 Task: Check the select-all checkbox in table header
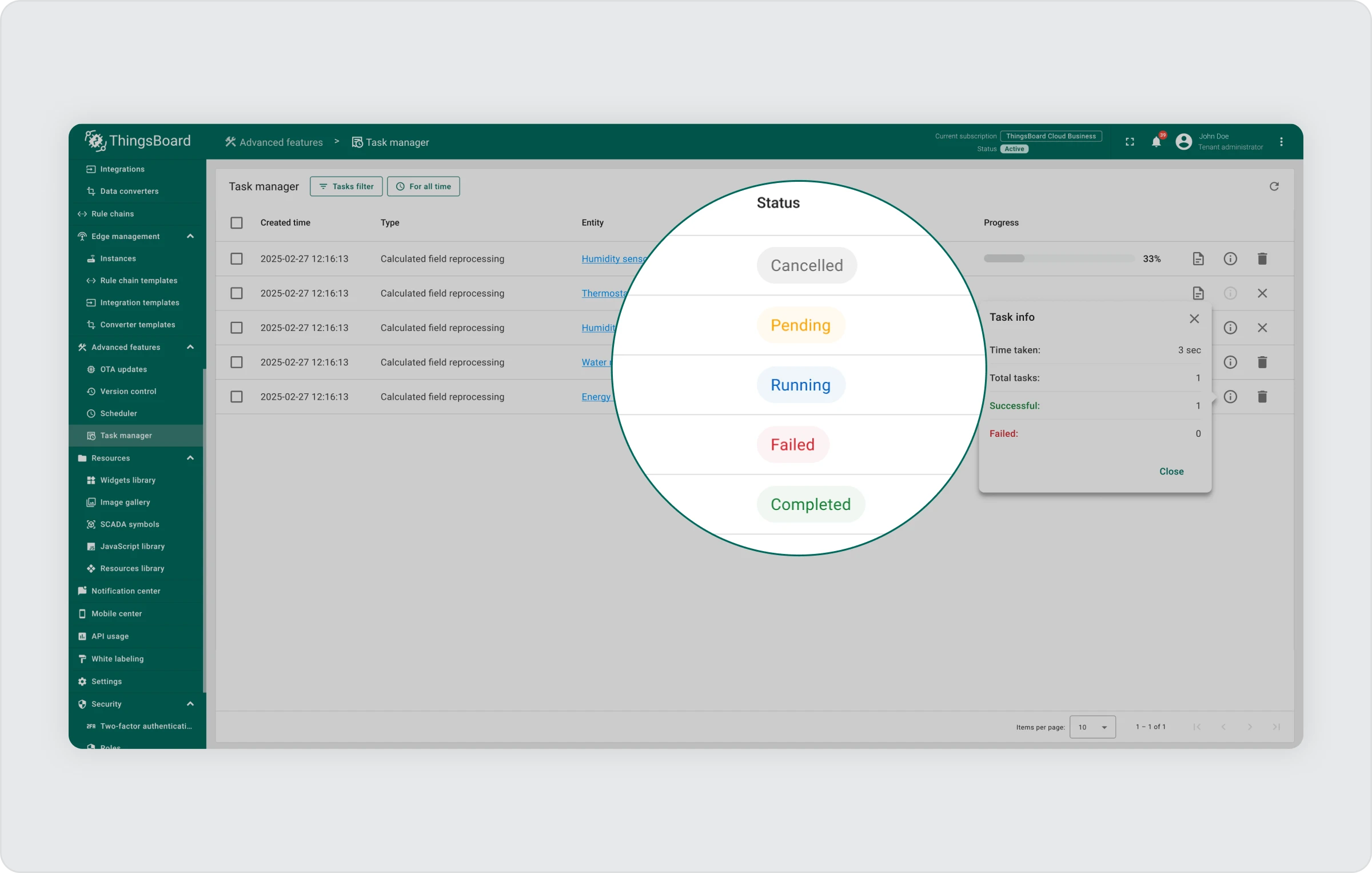click(237, 223)
